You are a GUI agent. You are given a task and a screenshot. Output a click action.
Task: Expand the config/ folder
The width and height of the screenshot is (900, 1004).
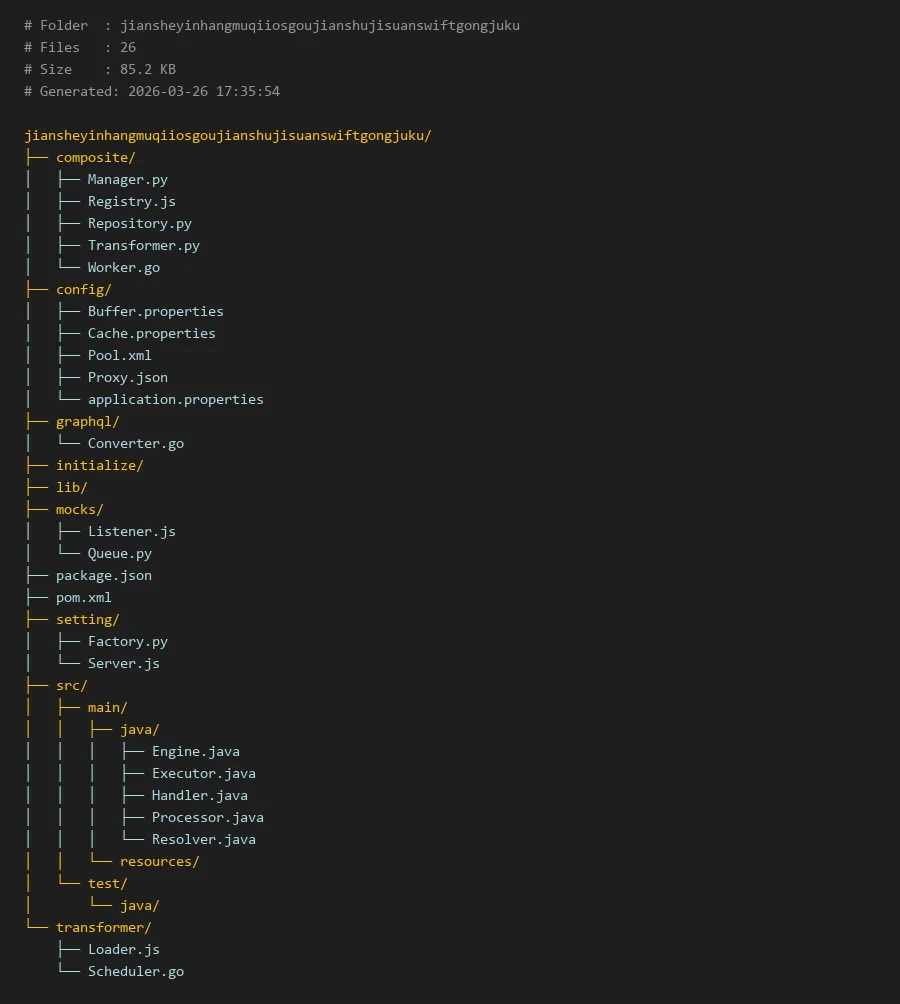point(83,289)
